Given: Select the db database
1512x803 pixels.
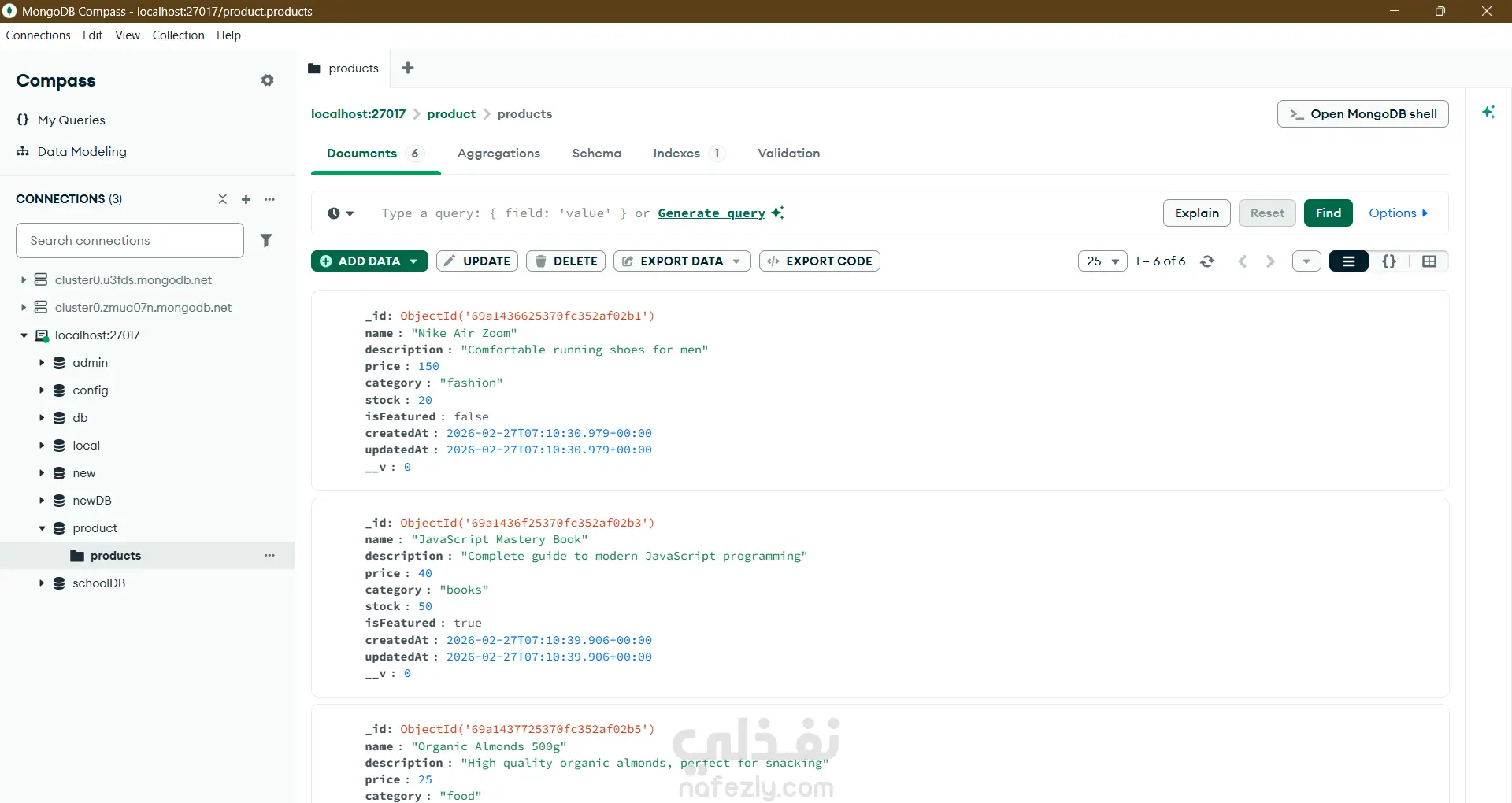Looking at the screenshot, I should (80, 418).
